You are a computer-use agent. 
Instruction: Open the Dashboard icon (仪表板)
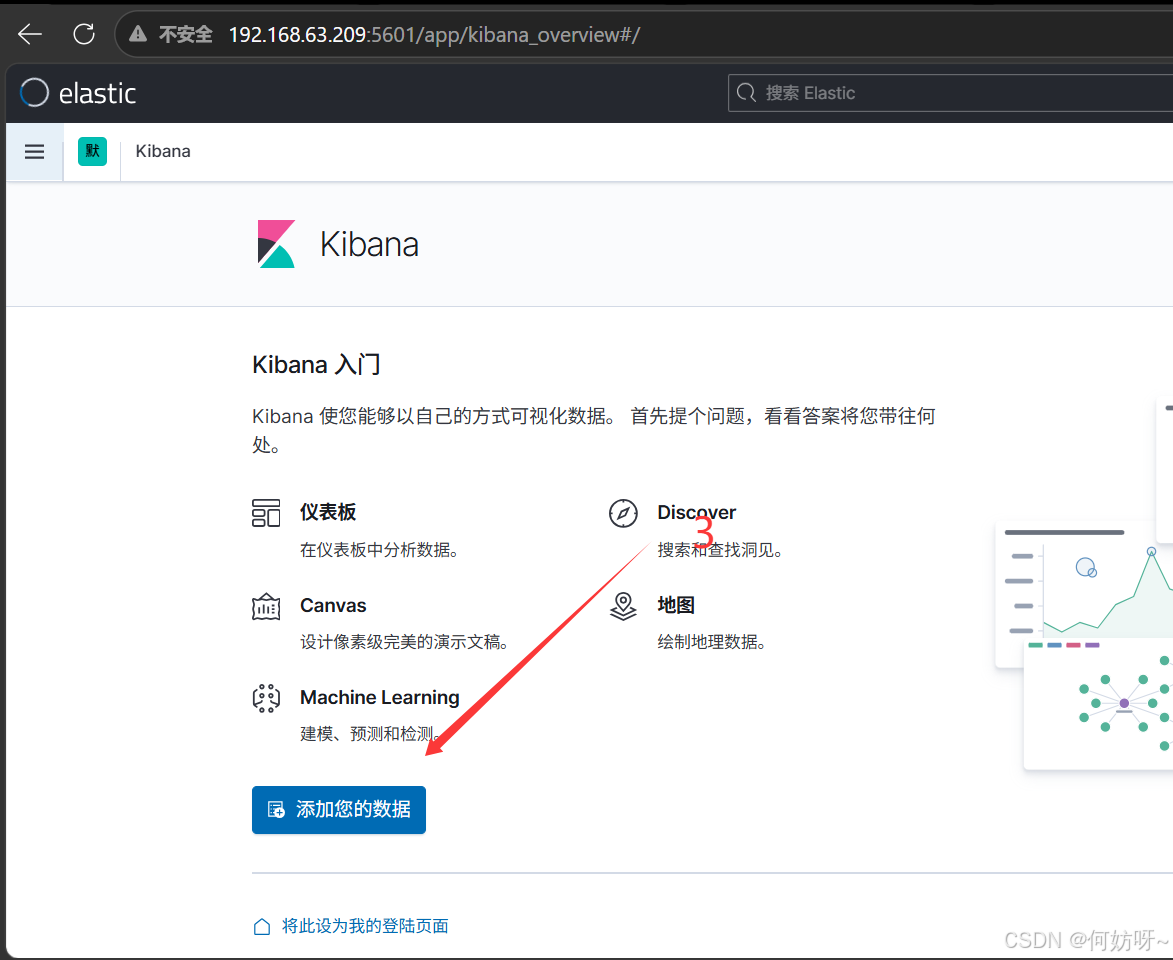(266, 513)
